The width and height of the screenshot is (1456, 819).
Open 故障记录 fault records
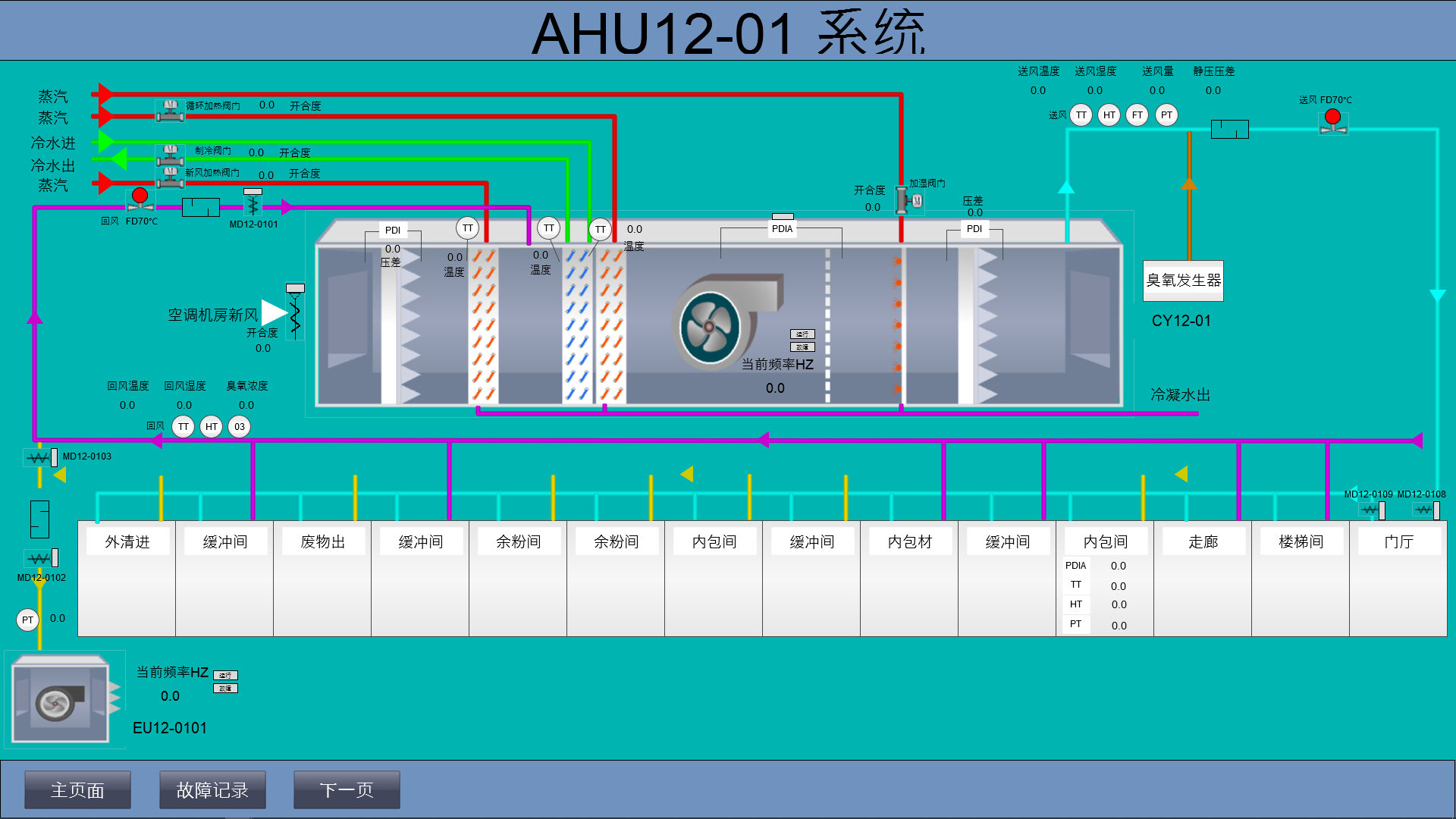coord(212,790)
